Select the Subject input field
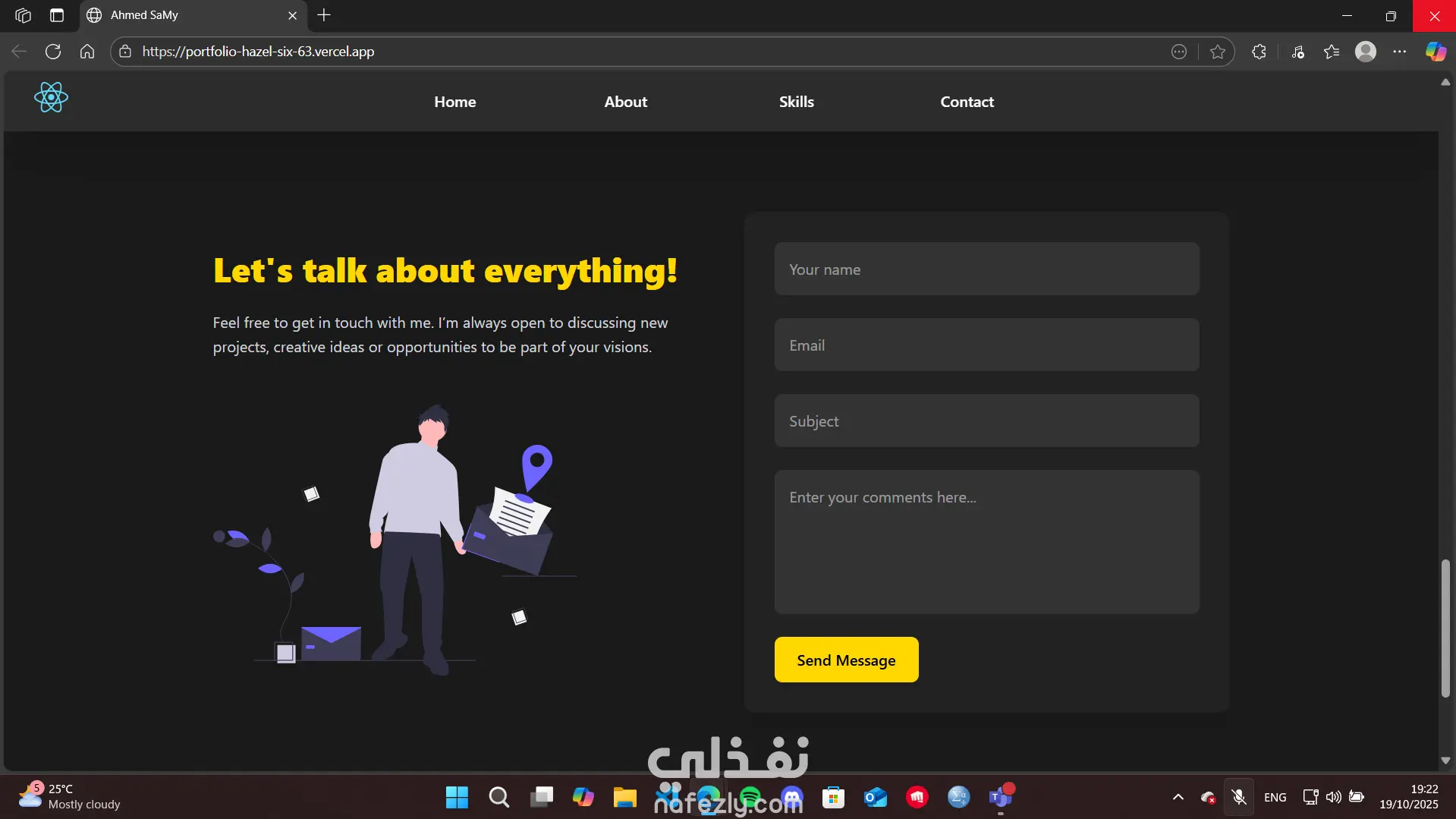This screenshot has height=819, width=1456. pos(986,421)
